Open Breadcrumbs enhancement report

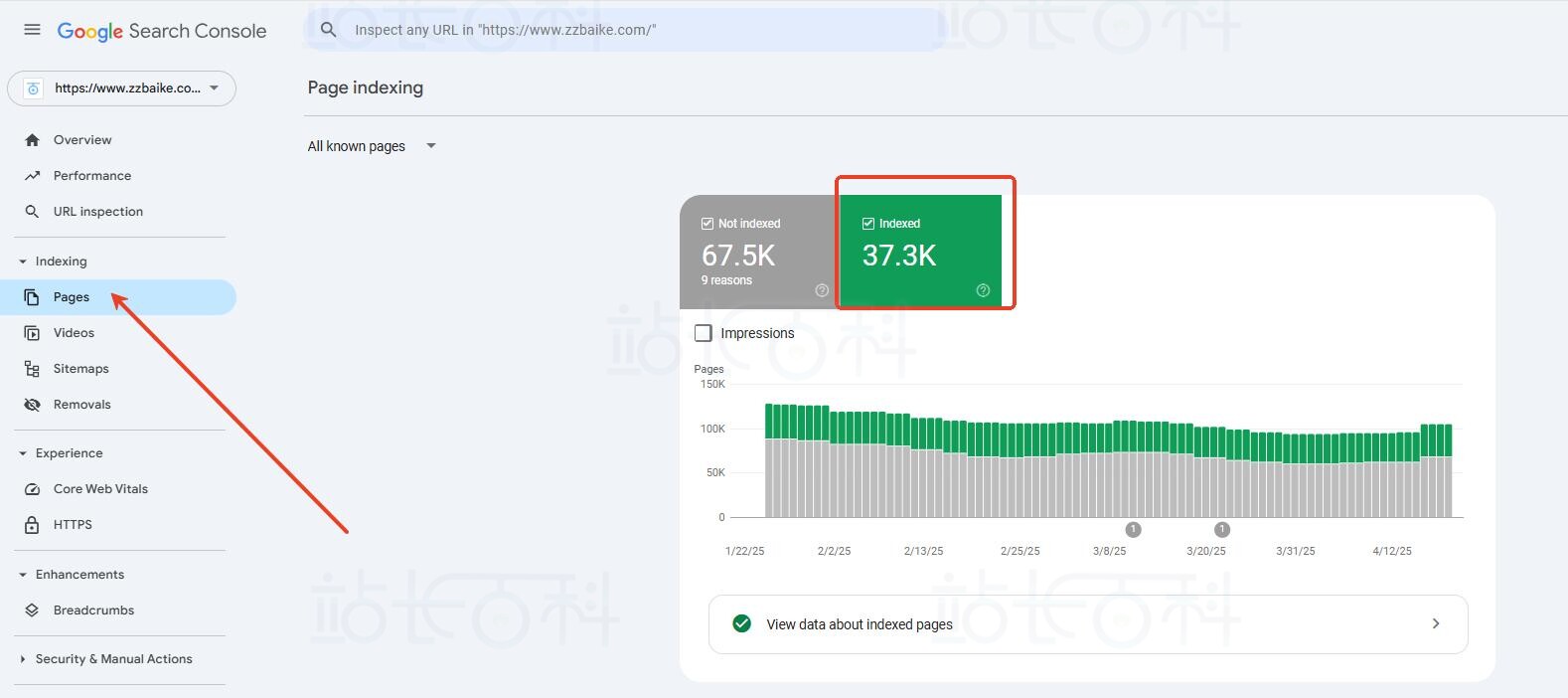tap(93, 611)
